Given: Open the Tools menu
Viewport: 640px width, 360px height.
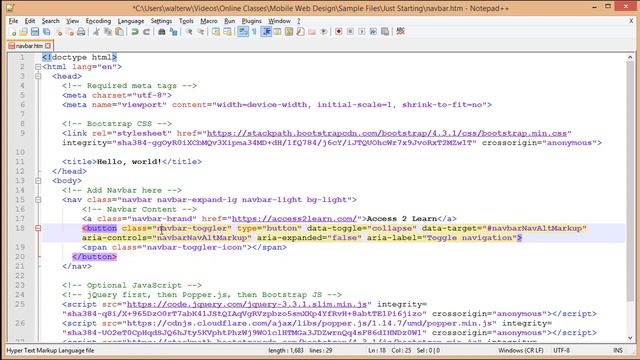Looking at the screenshot, I should 186,21.
